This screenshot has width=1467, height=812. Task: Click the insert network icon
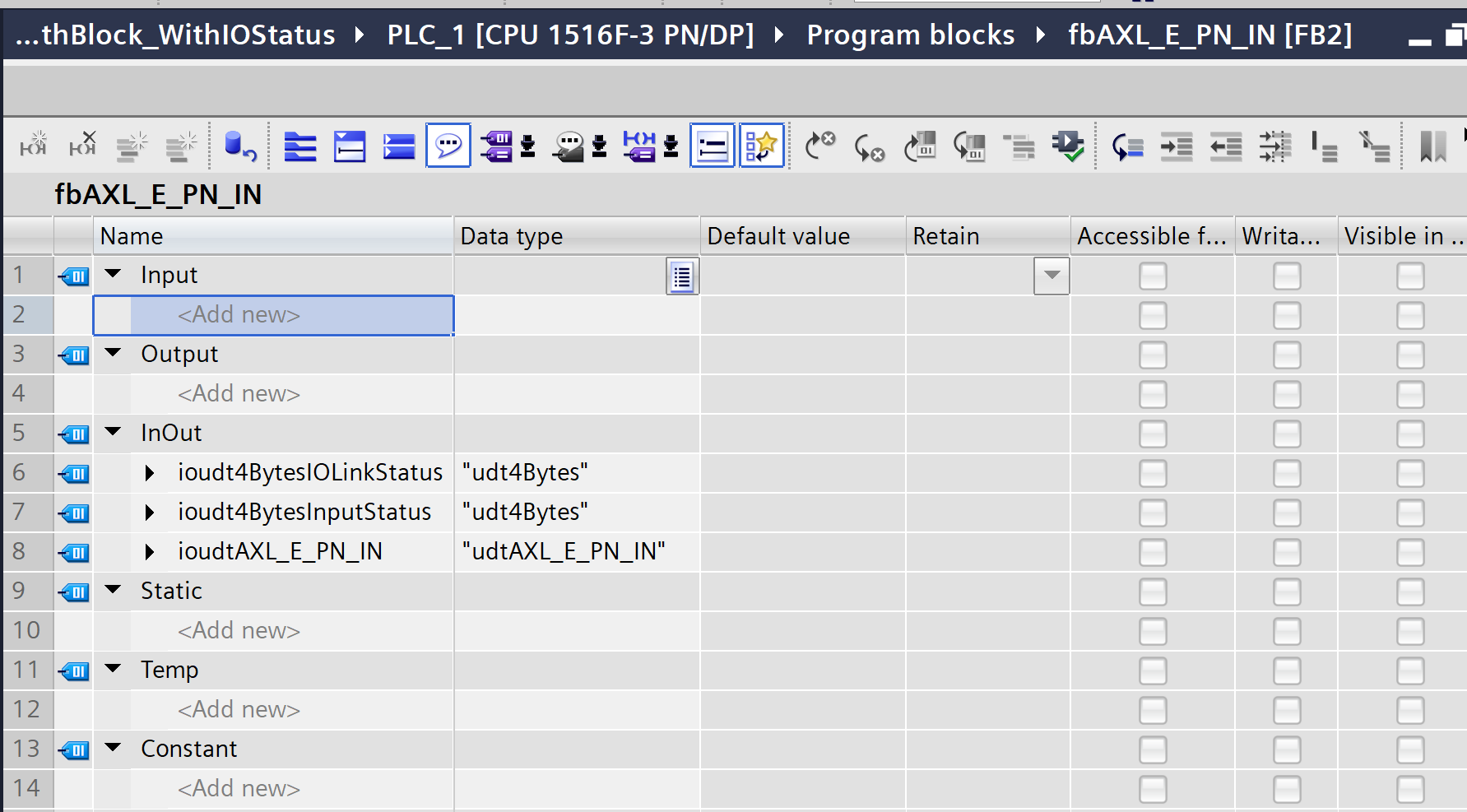(x=300, y=146)
